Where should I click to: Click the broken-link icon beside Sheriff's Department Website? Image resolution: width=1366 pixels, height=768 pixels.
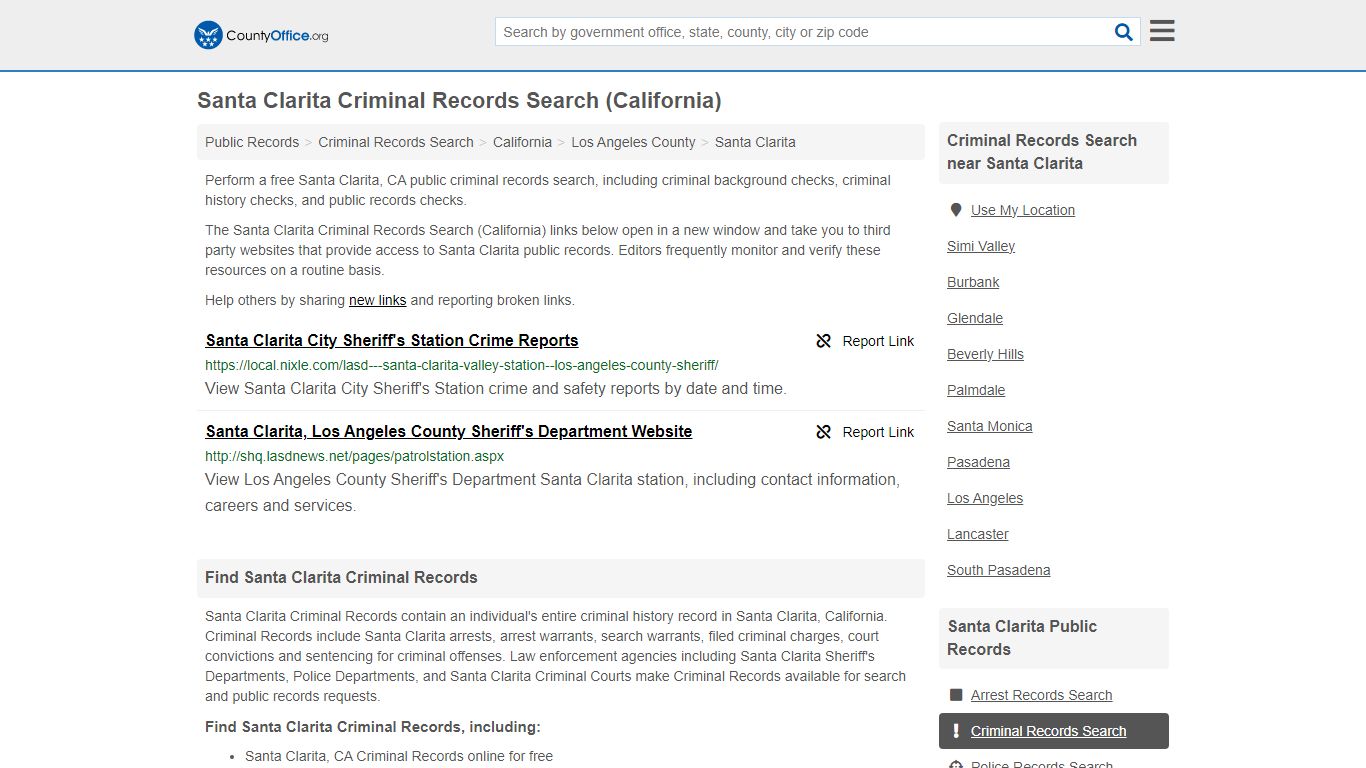tap(824, 432)
